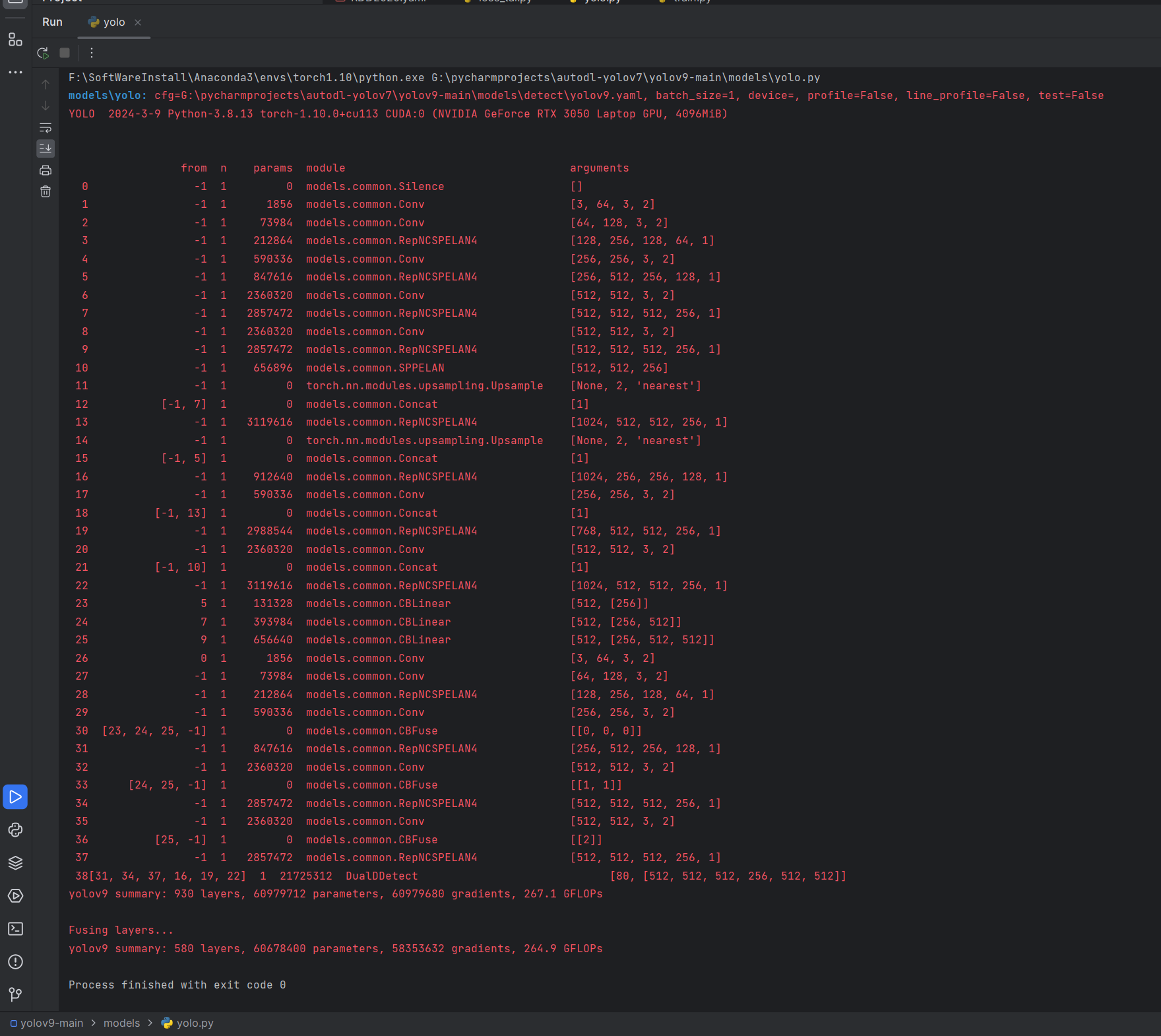Stop the running process
This screenshot has height=1036, width=1161.
coord(65,53)
